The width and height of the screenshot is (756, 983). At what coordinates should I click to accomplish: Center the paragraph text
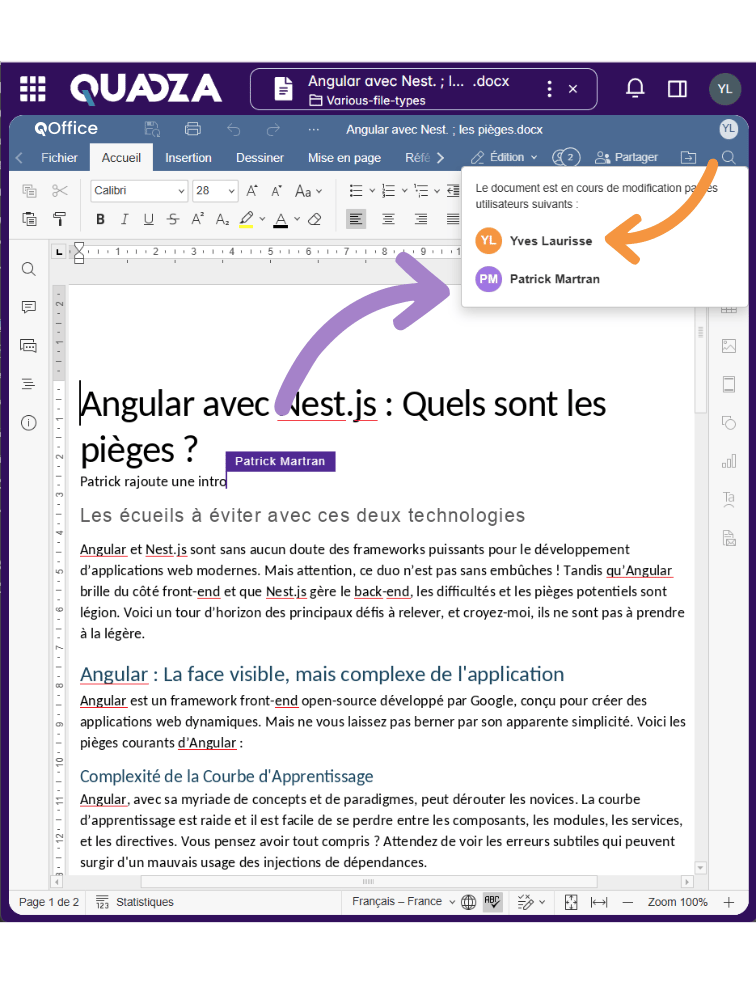(389, 219)
